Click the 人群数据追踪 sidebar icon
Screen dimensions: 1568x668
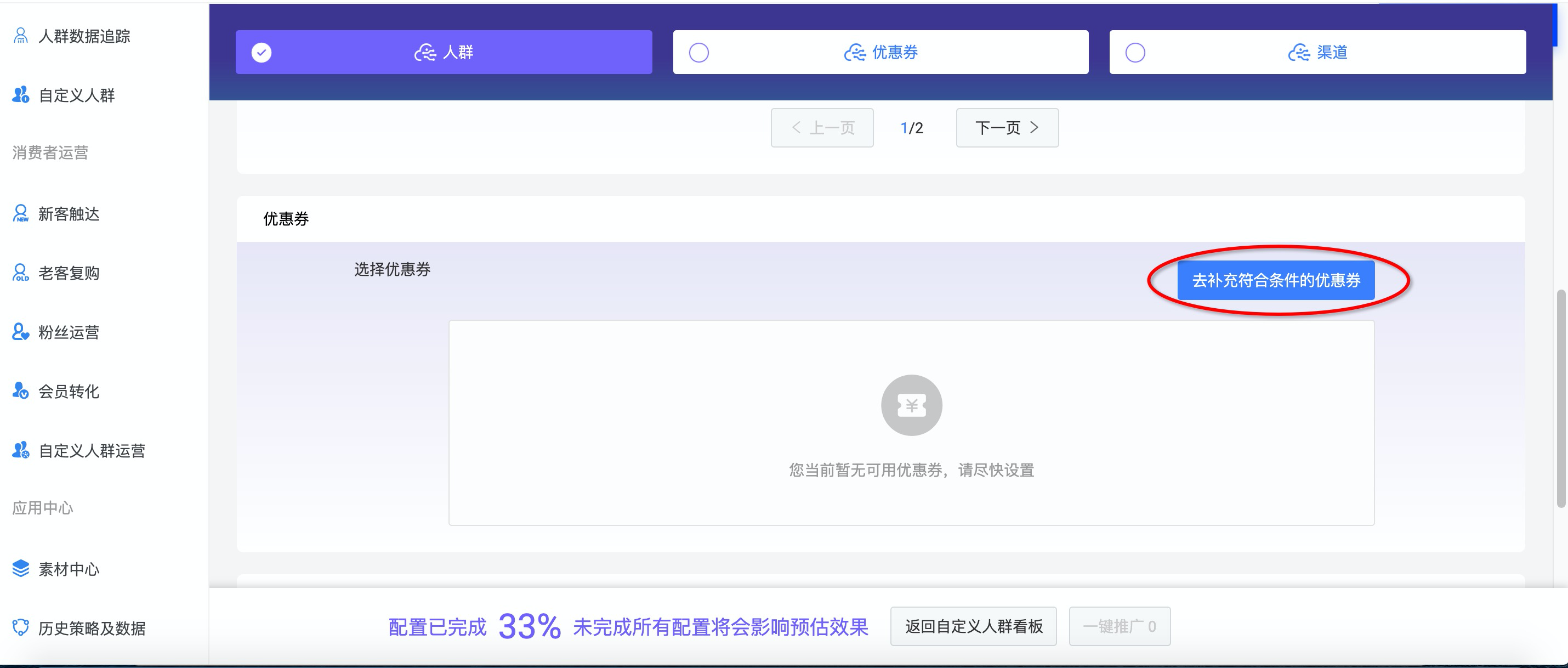coord(21,36)
